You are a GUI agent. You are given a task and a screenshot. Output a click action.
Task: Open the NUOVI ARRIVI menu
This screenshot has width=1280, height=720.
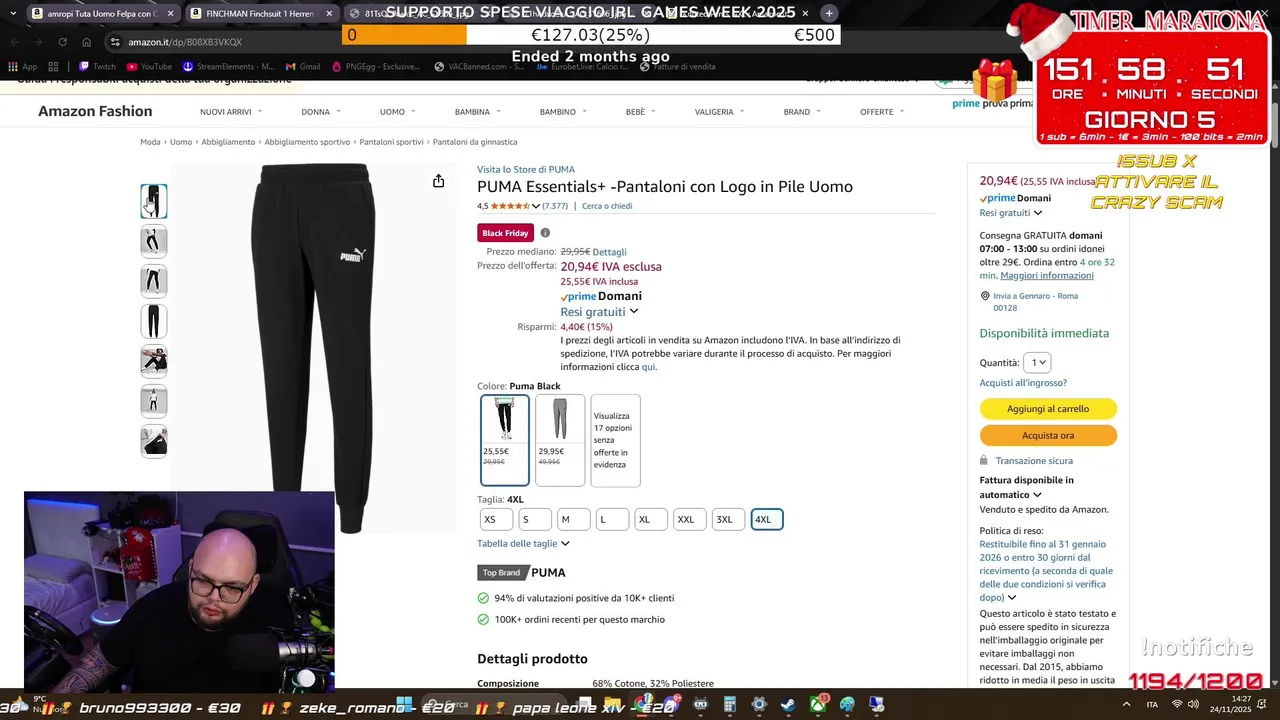coord(231,112)
